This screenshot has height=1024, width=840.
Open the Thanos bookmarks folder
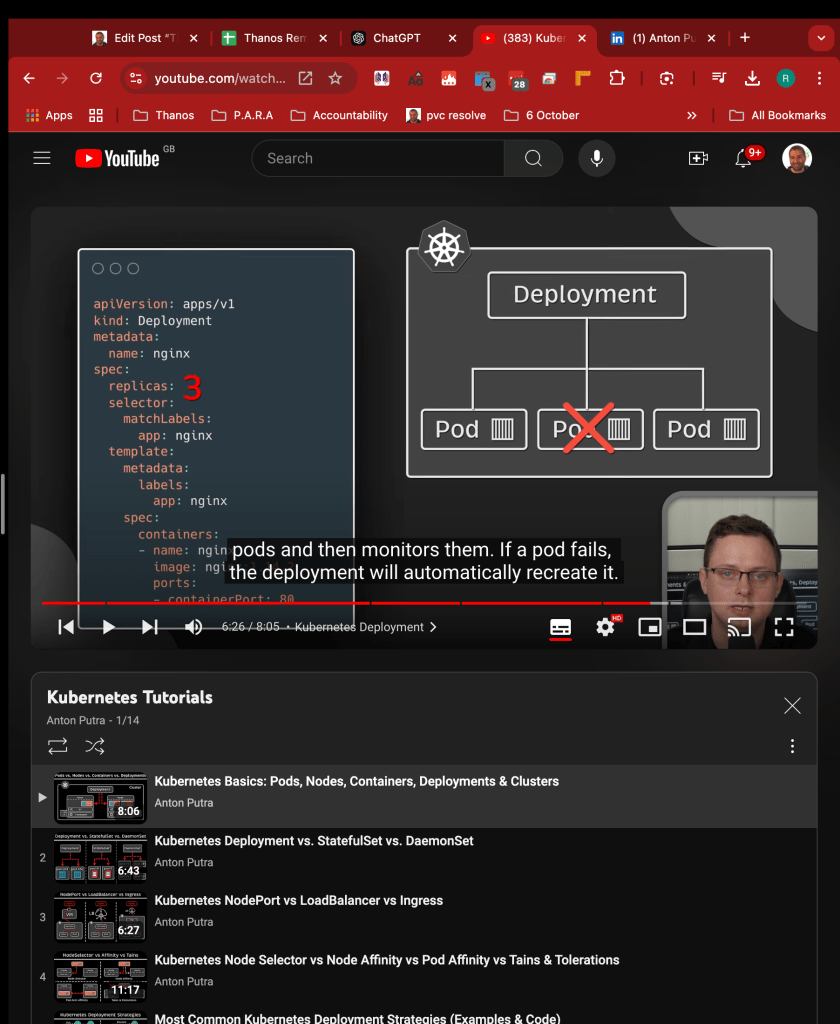coord(163,116)
